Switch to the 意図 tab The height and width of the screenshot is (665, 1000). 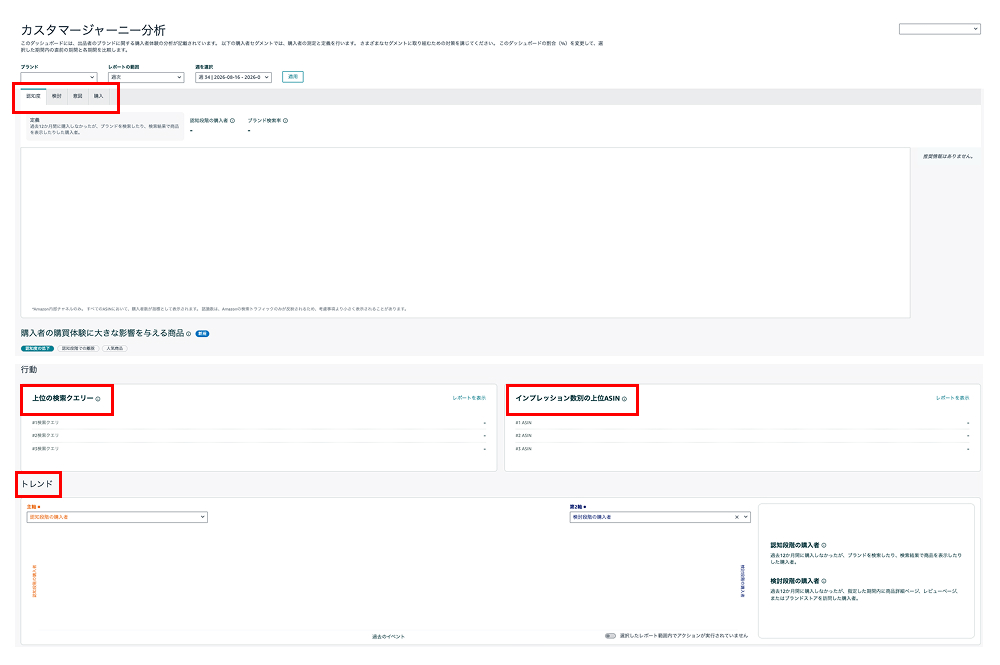click(78, 96)
